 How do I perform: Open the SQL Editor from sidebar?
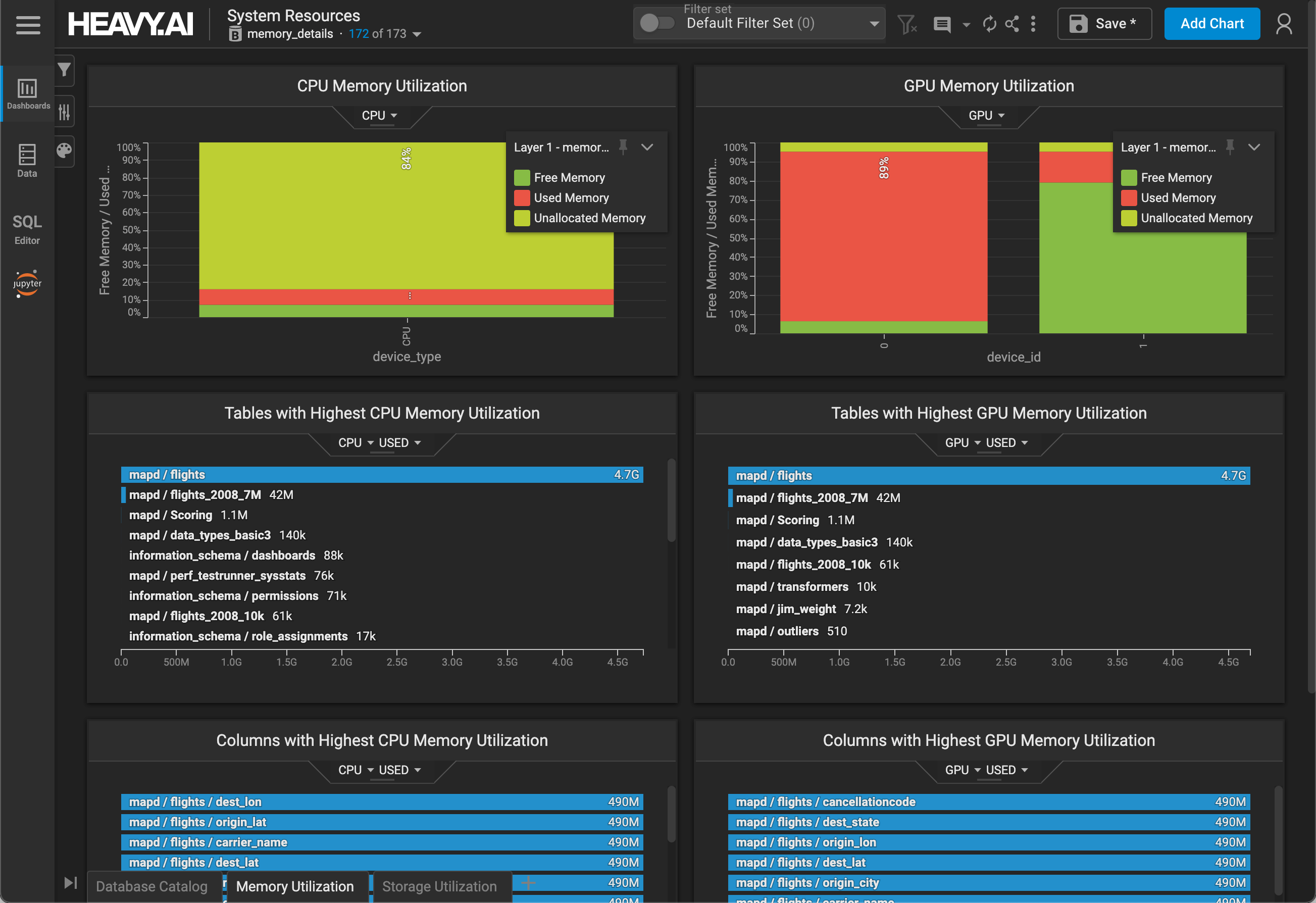coord(27,229)
